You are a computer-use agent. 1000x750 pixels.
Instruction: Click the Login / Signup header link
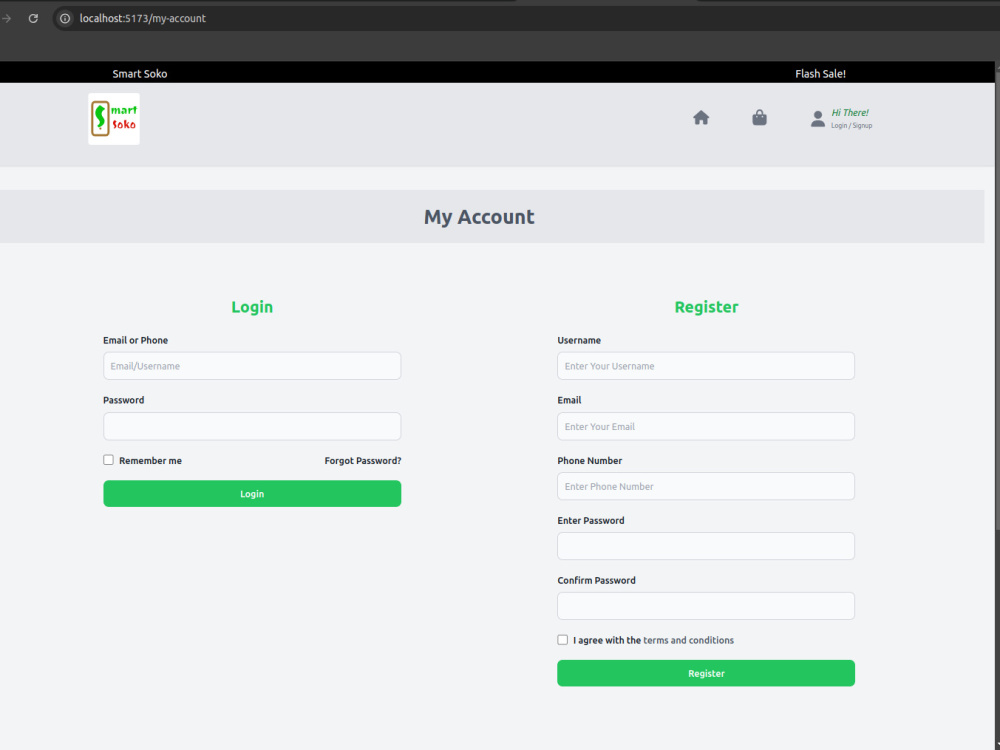(x=851, y=126)
